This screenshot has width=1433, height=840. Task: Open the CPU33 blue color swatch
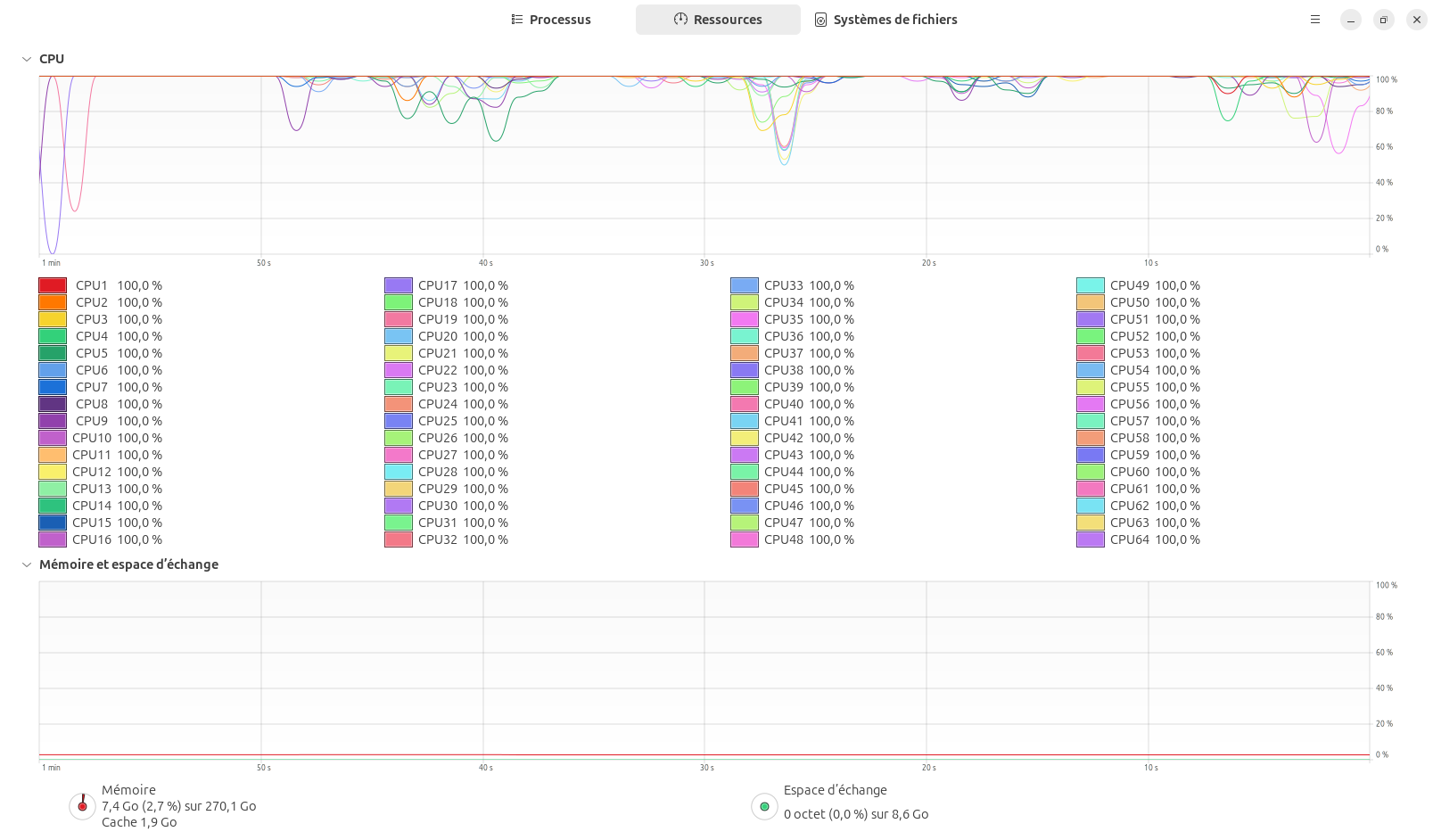745,285
